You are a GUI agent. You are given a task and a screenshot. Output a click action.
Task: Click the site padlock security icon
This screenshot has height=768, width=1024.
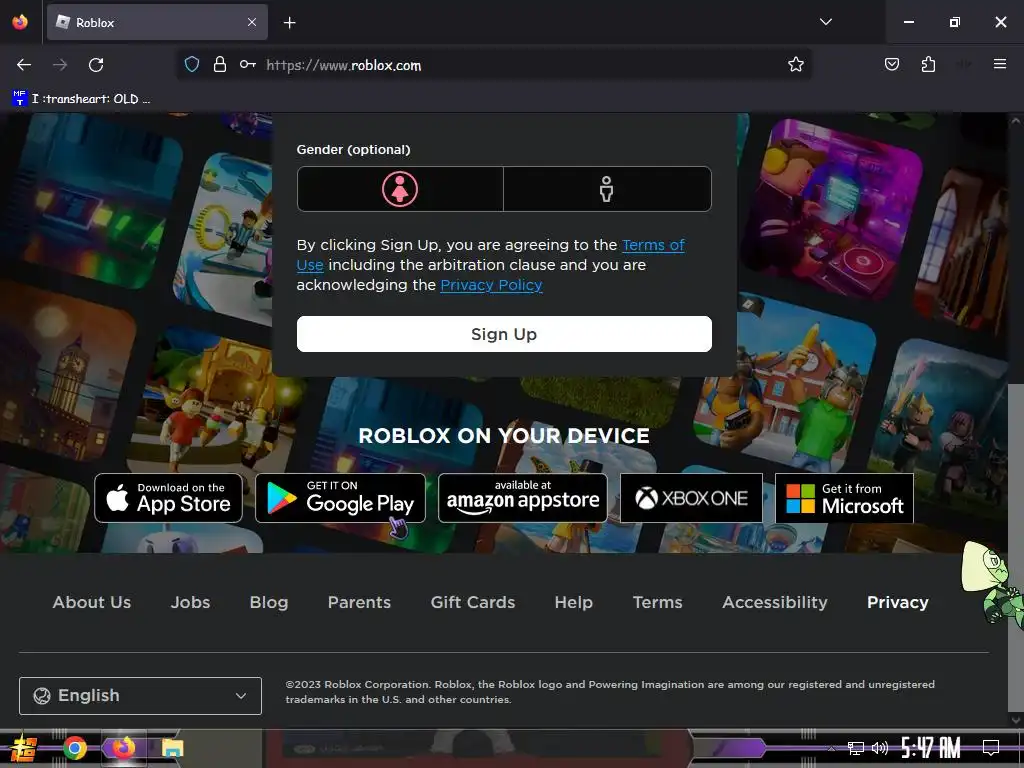tap(219, 65)
